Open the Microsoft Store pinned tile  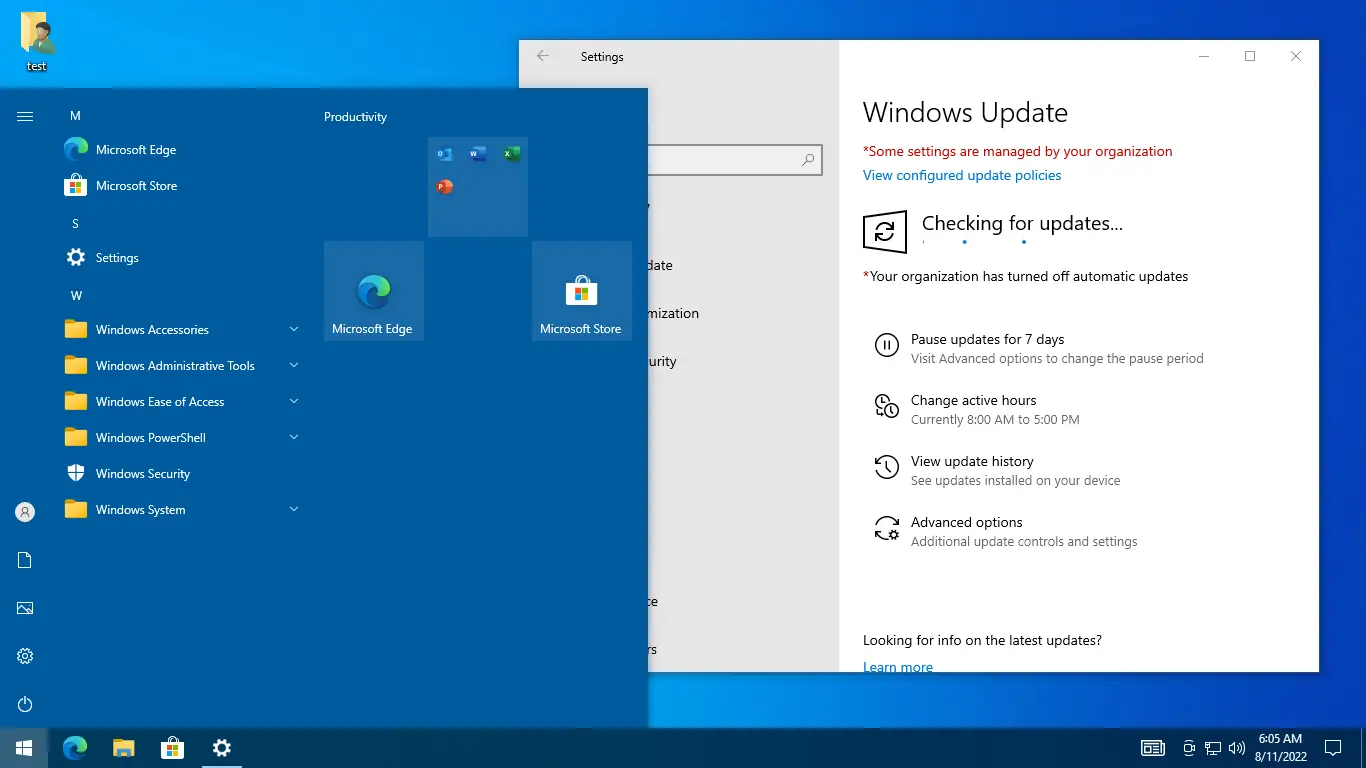(x=582, y=291)
